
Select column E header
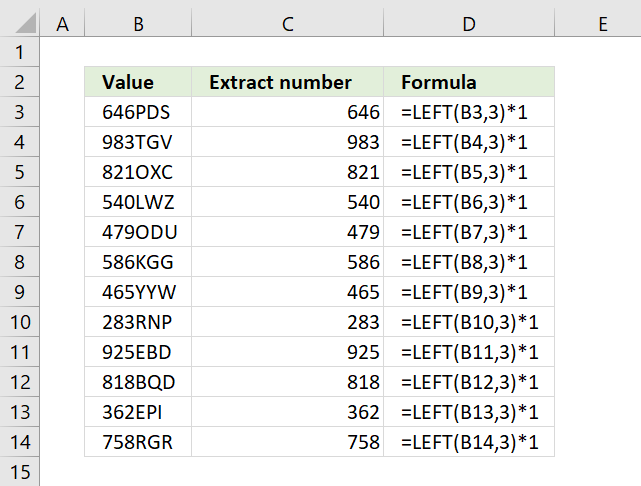pyautogui.click(x=603, y=24)
